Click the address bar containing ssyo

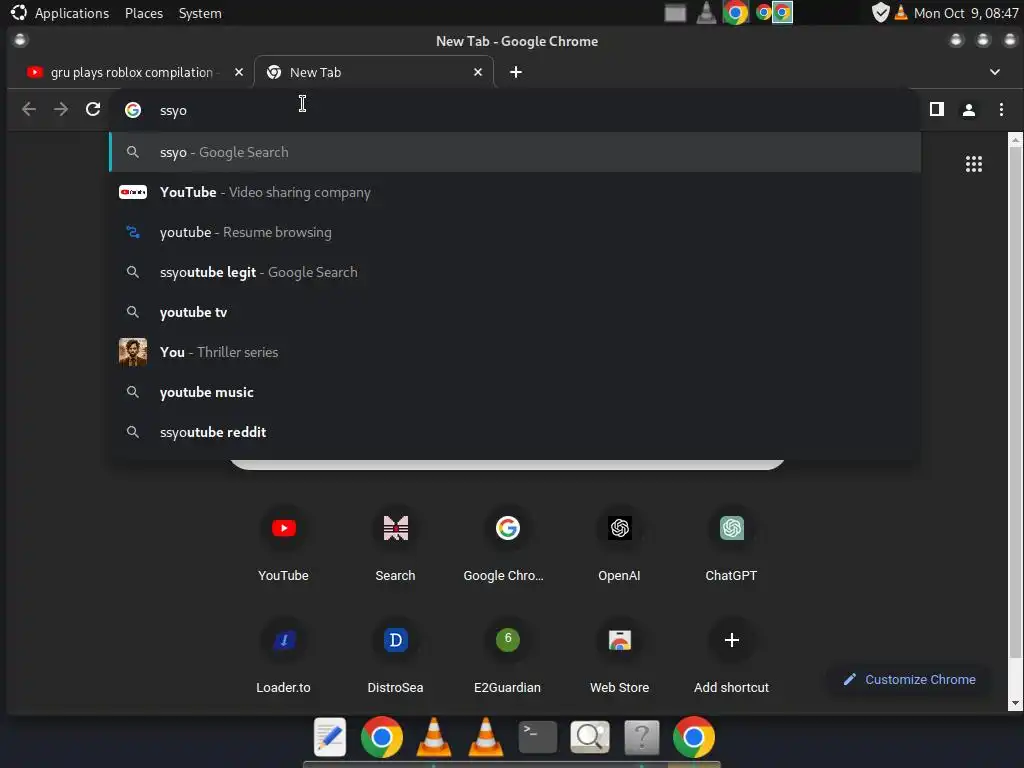(x=516, y=110)
